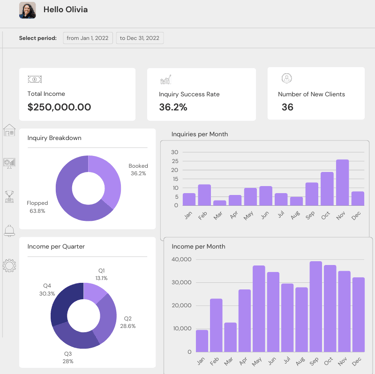Click the chart icon above Inquiry Success Rate
Image resolution: width=375 pixels, height=374 pixels.
166,79
